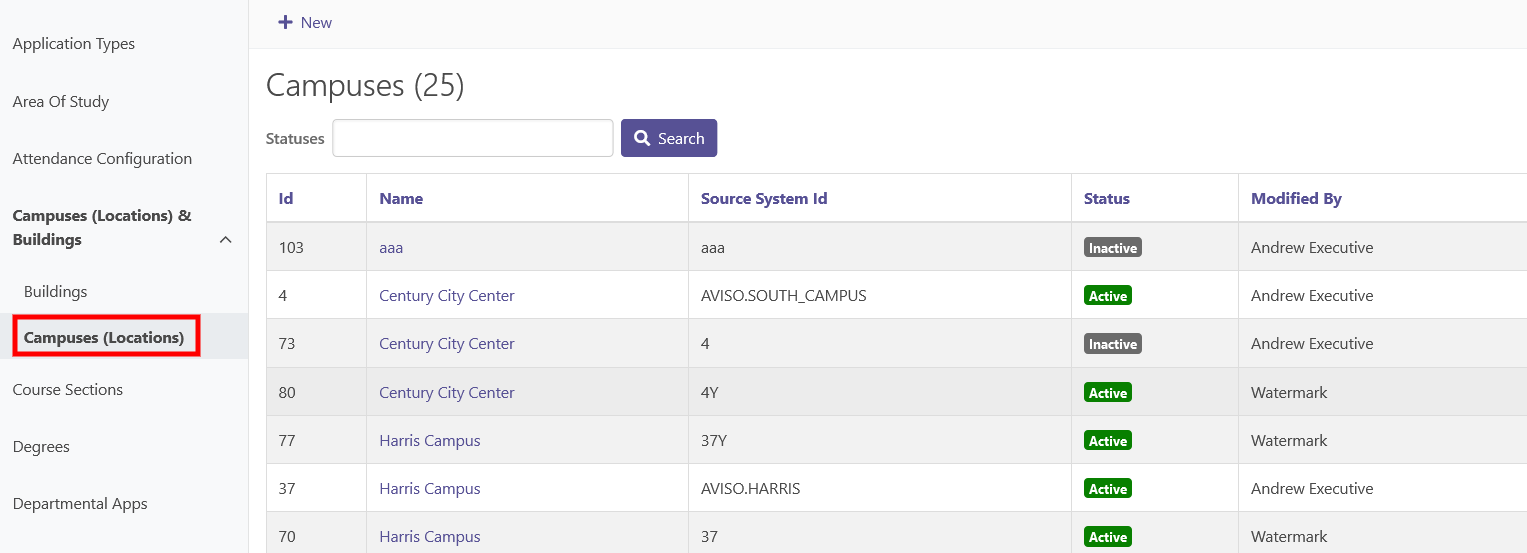Click Inactive badge in aaa row
This screenshot has width=1527, height=553.
tap(1113, 247)
